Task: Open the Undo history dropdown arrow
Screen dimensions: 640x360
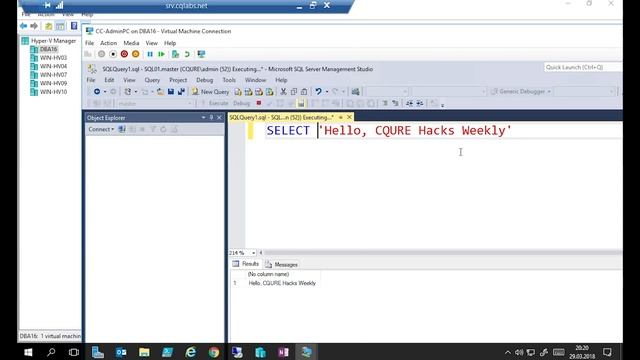Action: coord(327,92)
